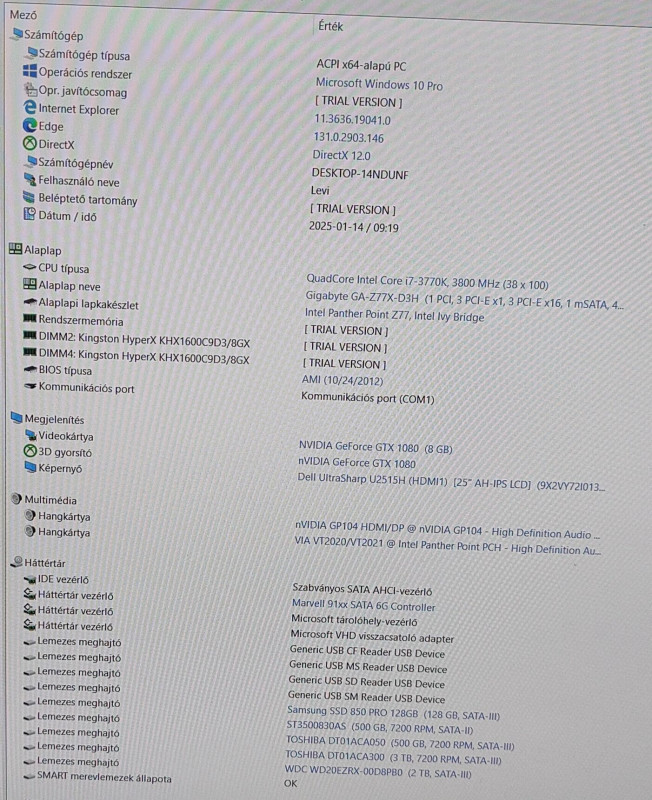652x800 pixels.
Task: Select the AMI (10/24/2012) BIOS value
Action: tap(342, 380)
